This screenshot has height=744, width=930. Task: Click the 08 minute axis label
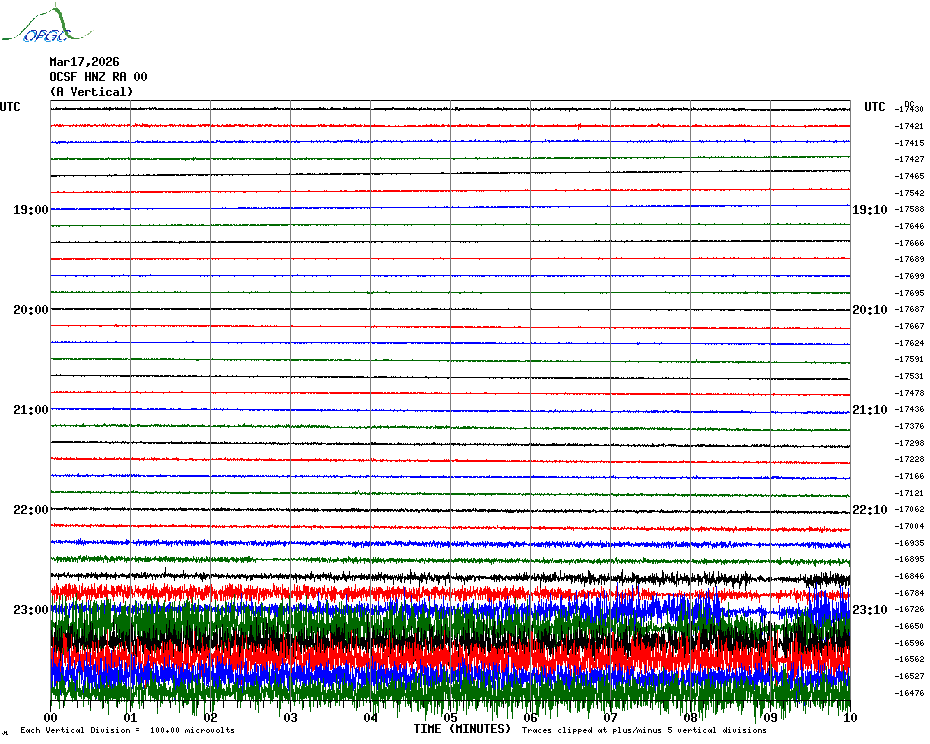pyautogui.click(x=690, y=717)
